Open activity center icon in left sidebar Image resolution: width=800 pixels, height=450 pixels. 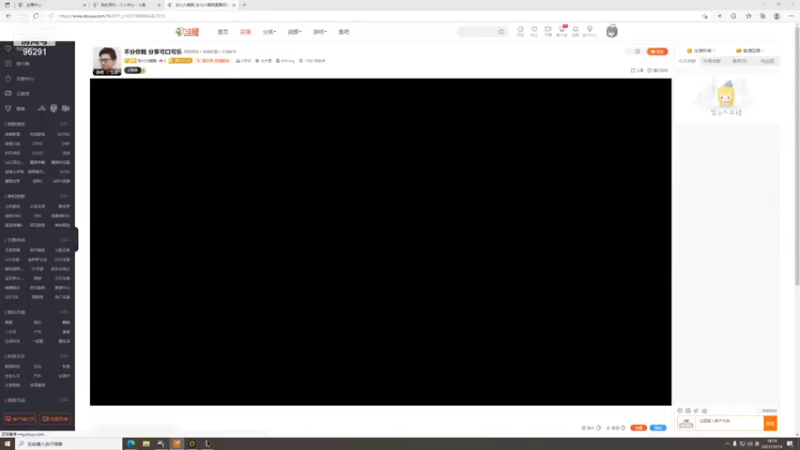click(8, 79)
